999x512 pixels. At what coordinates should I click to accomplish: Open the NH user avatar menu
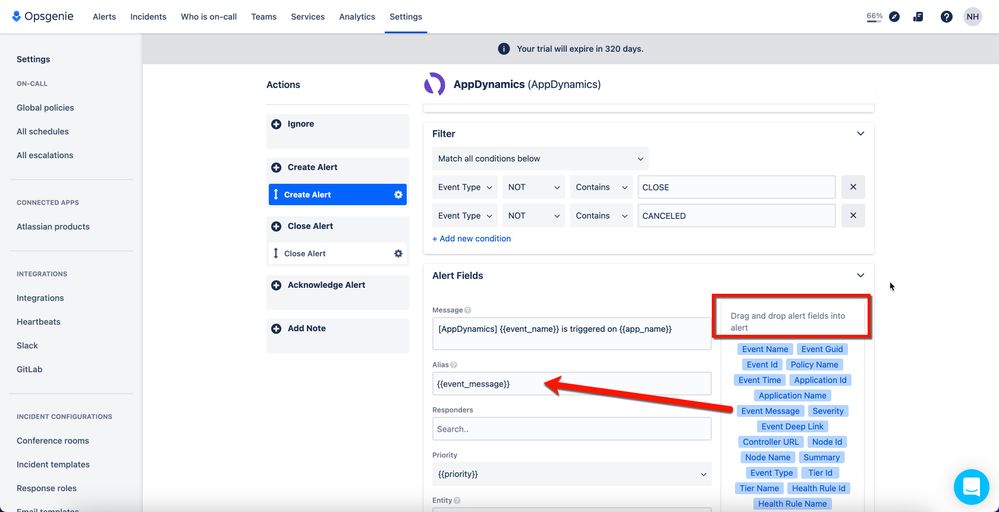[972, 17]
